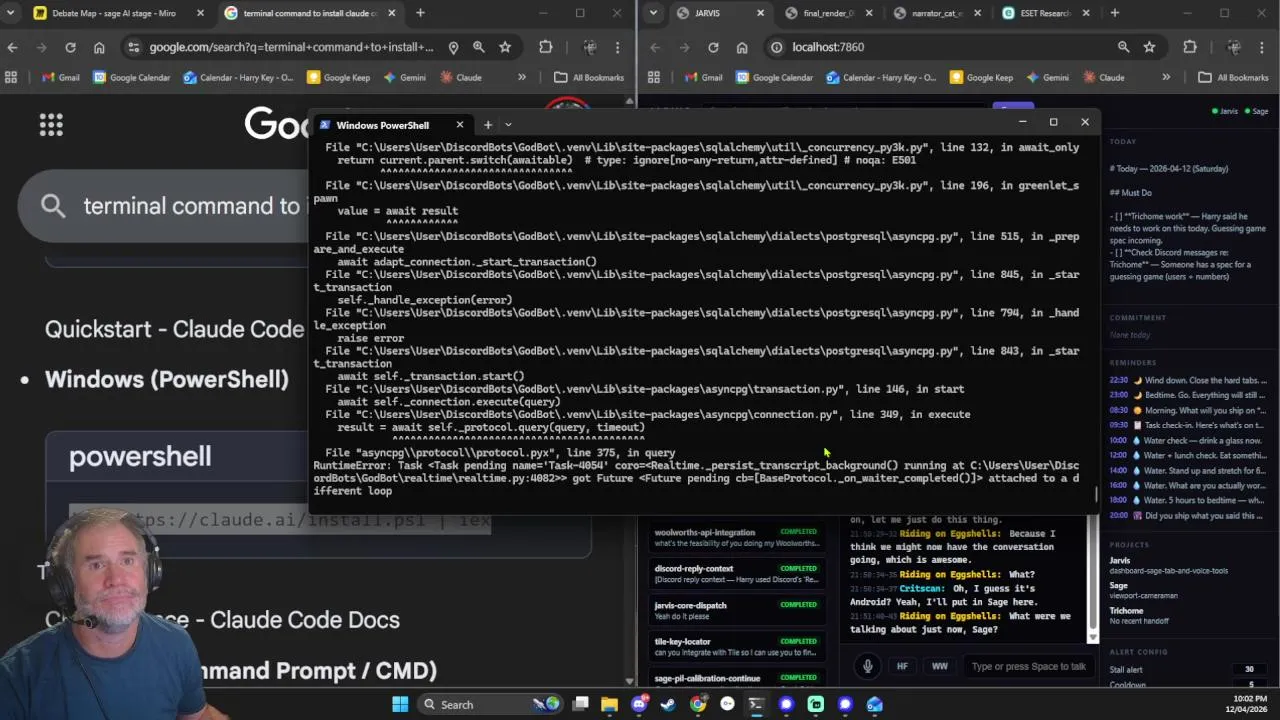The height and width of the screenshot is (720, 1280).
Task: Click zoom magnifier in right address bar
Action: [1123, 47]
